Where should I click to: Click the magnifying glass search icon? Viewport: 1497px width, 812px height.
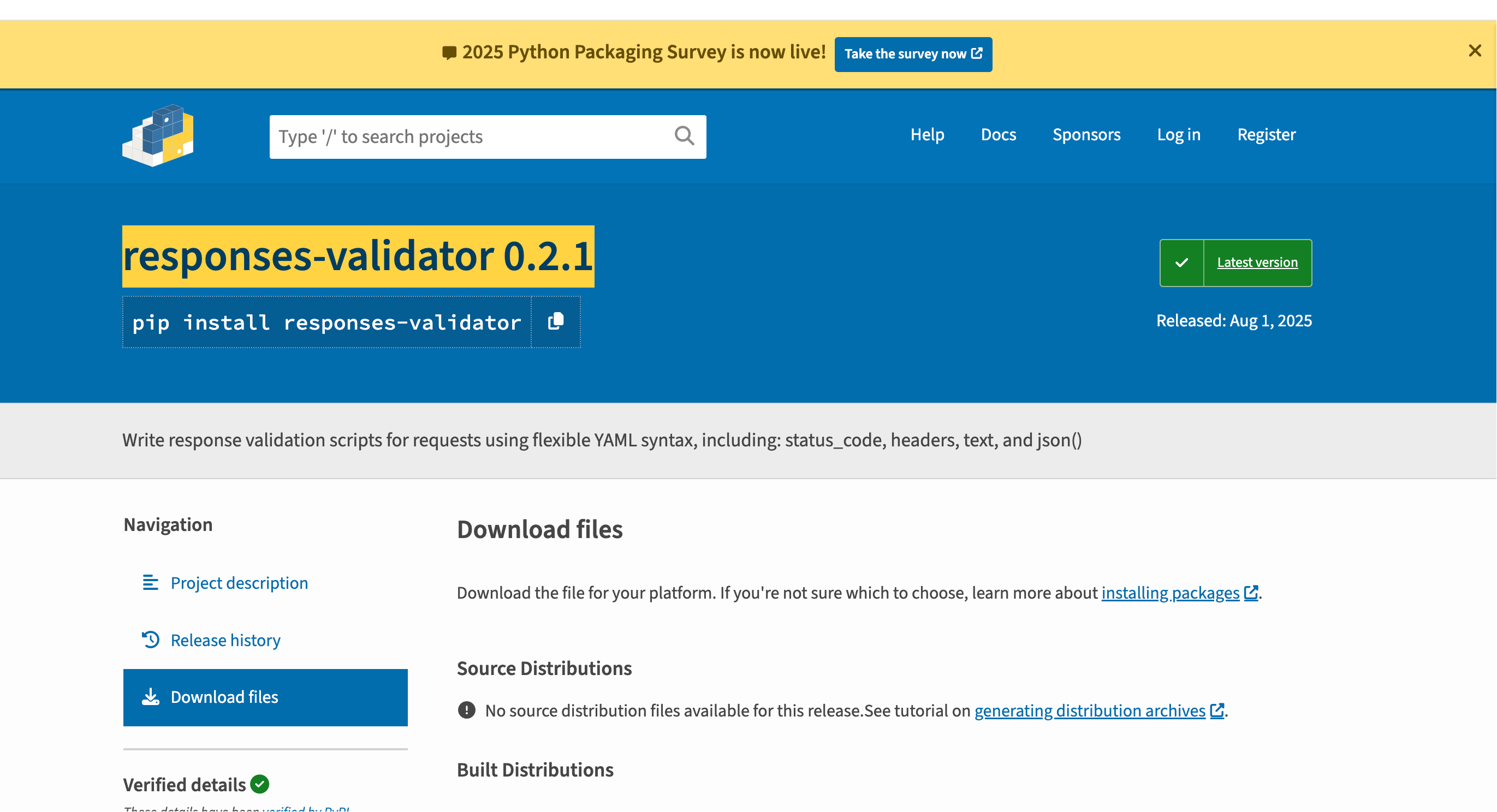[684, 136]
